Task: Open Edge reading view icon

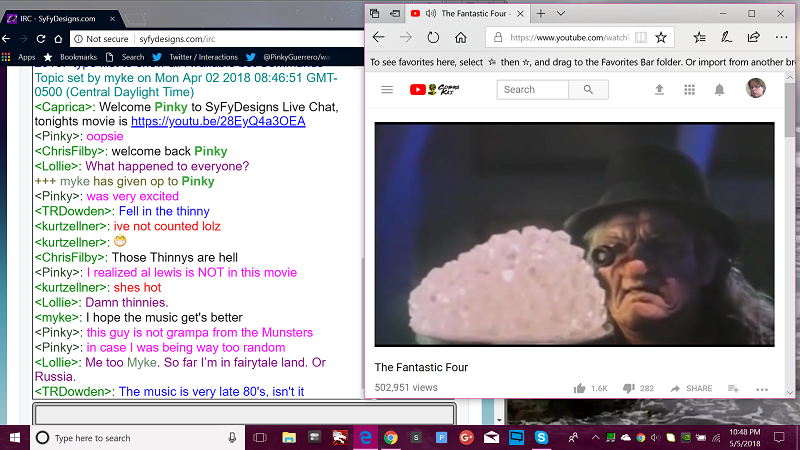Action: pyautogui.click(x=641, y=37)
